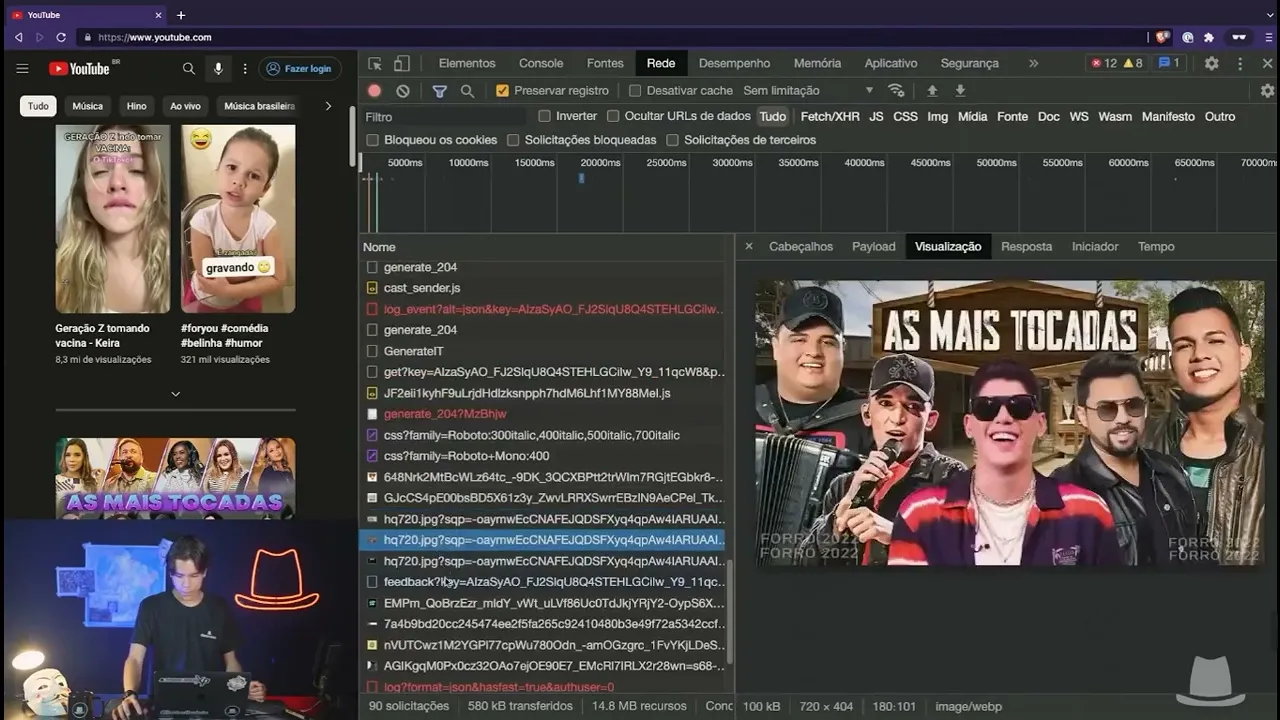Open network settings gear icon

[x=1267, y=90]
